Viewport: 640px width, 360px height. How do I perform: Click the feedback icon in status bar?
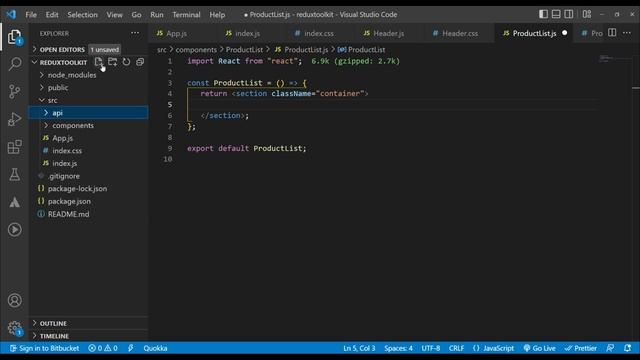tap(610, 348)
